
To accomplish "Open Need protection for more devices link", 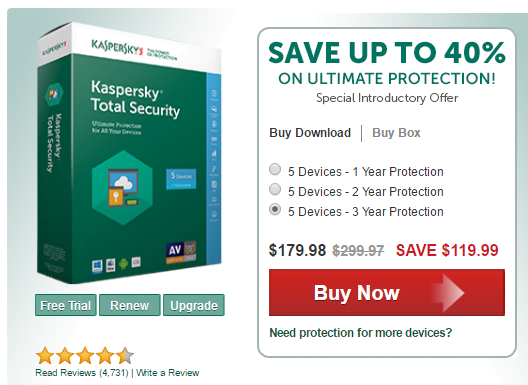I will point(361,333).
